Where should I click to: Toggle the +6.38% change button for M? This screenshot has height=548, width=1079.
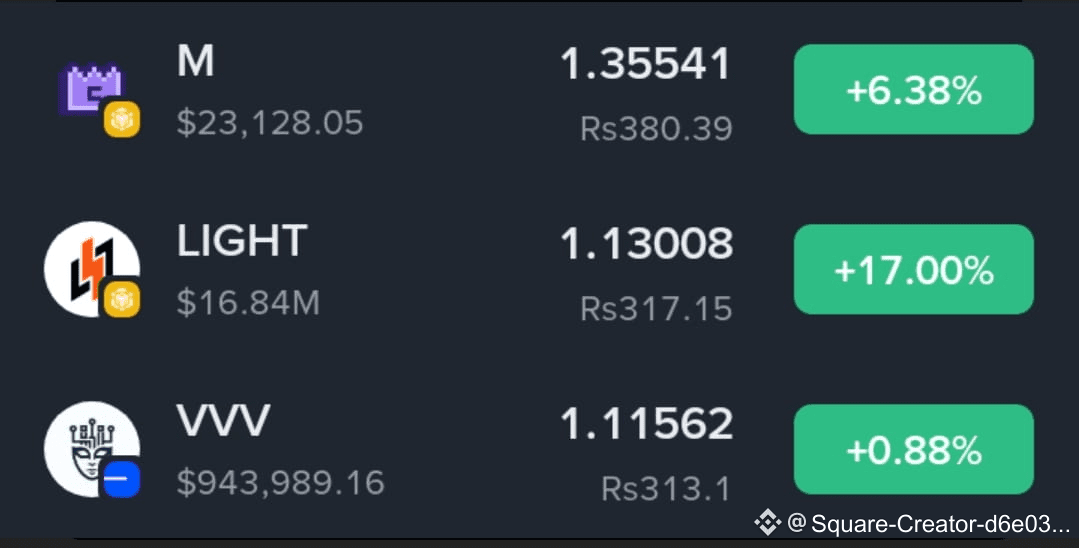pos(914,89)
